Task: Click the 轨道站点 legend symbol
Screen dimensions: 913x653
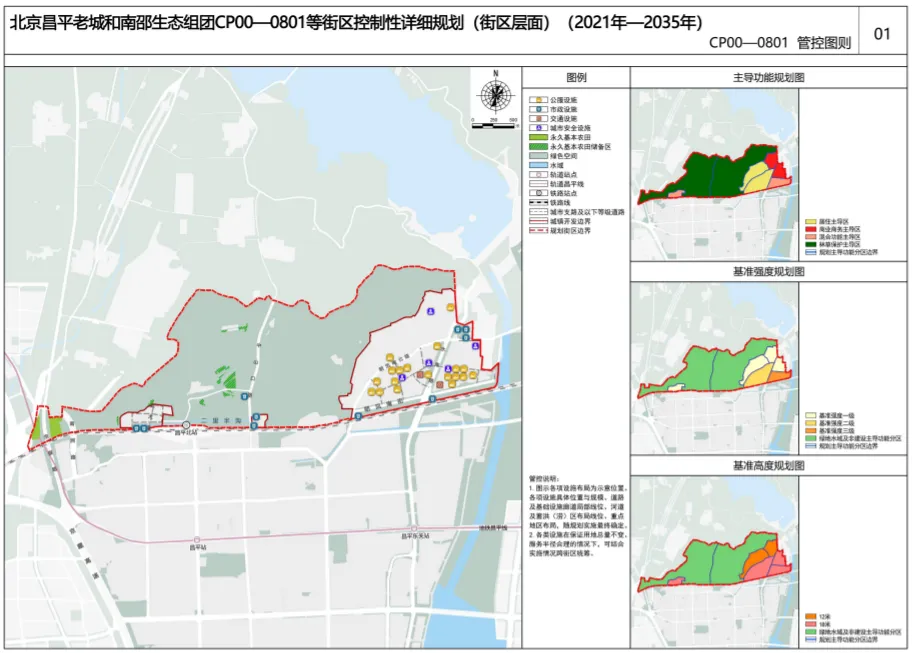Action: point(538,175)
